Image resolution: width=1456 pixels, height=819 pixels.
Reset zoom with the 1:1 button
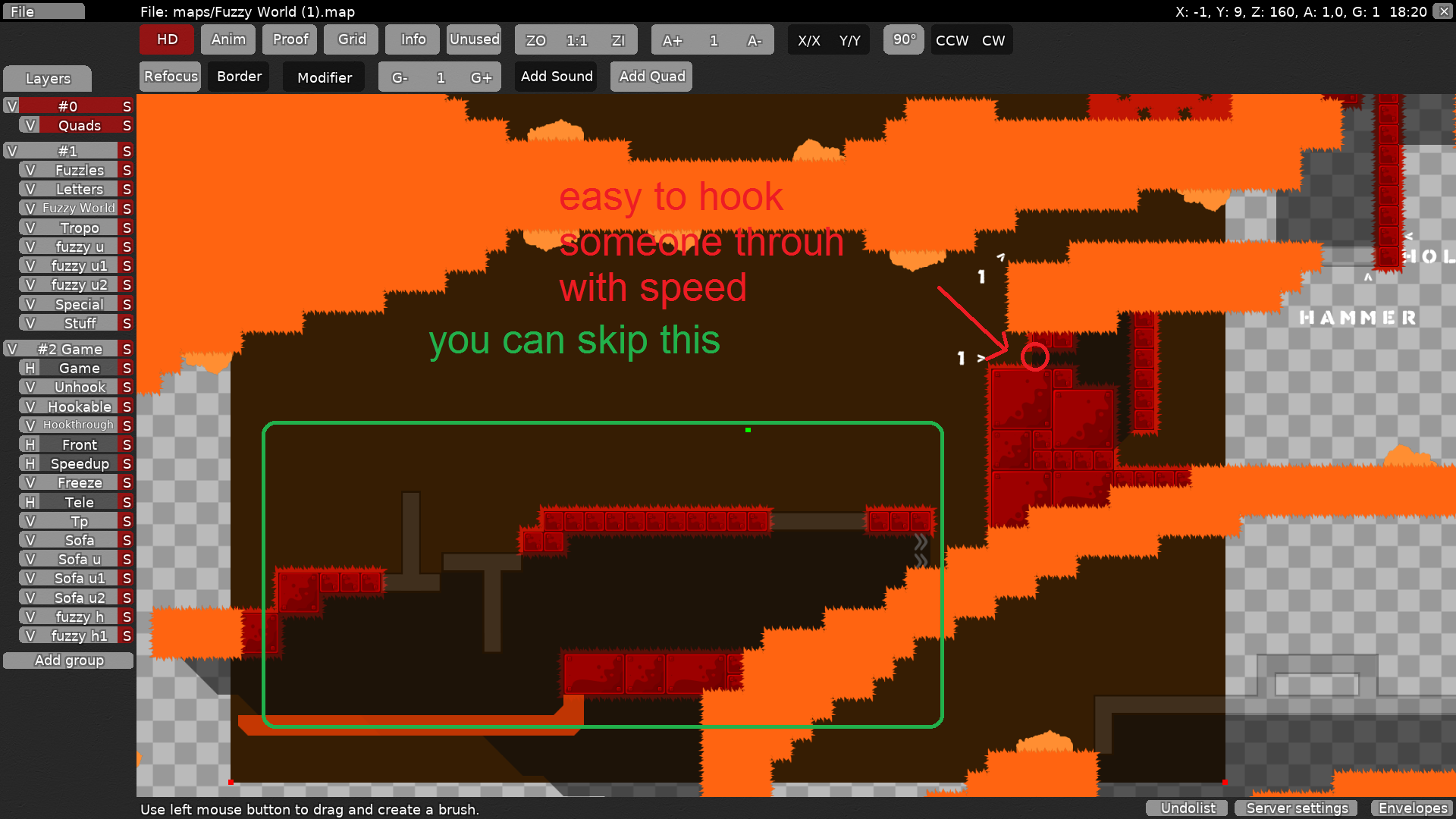point(576,40)
